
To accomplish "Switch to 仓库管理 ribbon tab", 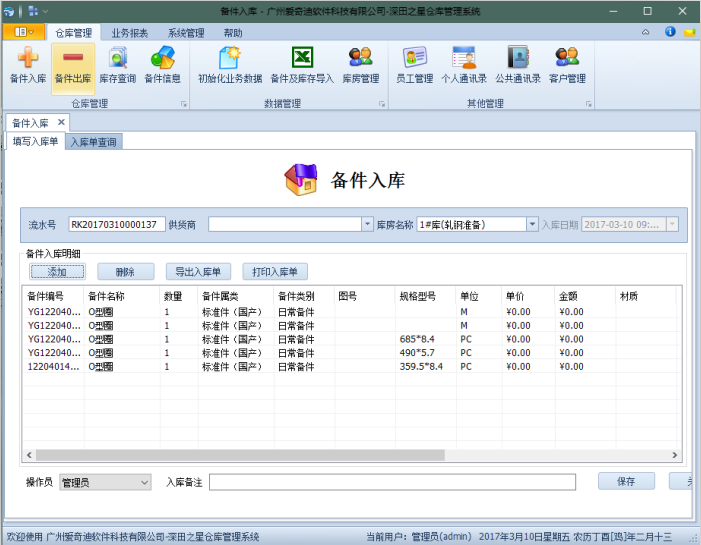I will (x=73, y=33).
